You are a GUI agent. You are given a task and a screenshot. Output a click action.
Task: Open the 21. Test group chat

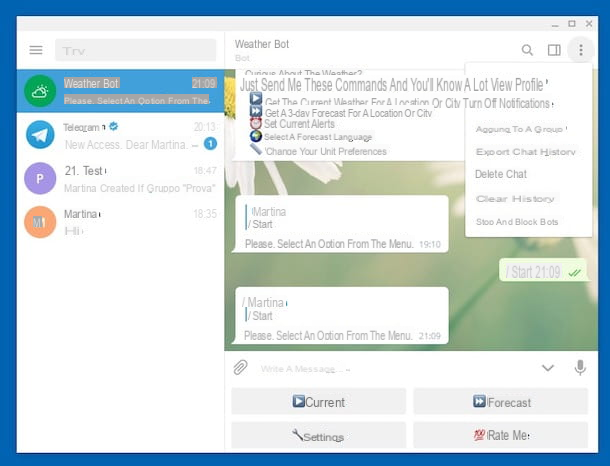coord(121,178)
